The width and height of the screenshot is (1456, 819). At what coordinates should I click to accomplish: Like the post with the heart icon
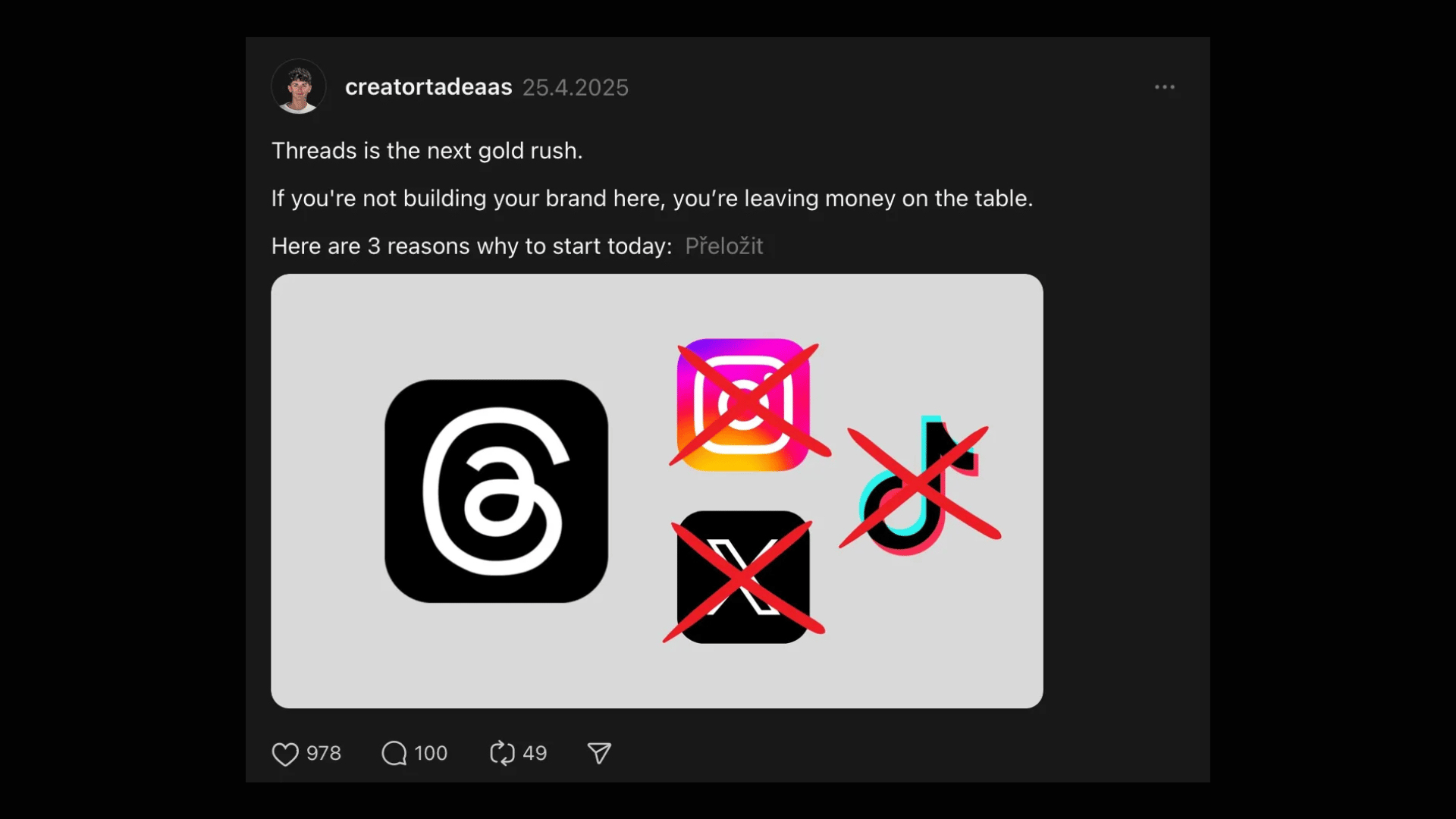click(x=285, y=754)
